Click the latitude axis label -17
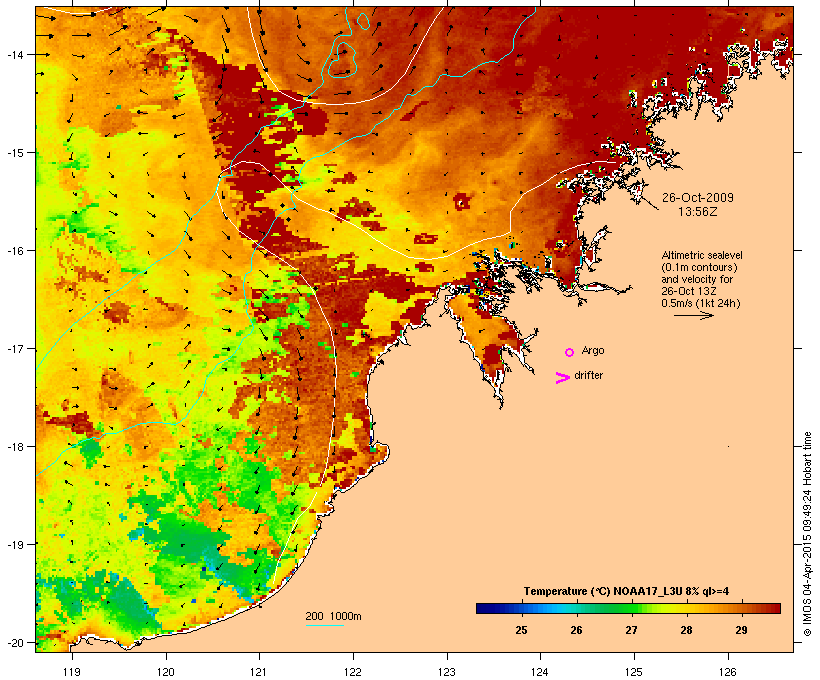Image resolution: width=820 pixels, height=680 pixels. 15,349
